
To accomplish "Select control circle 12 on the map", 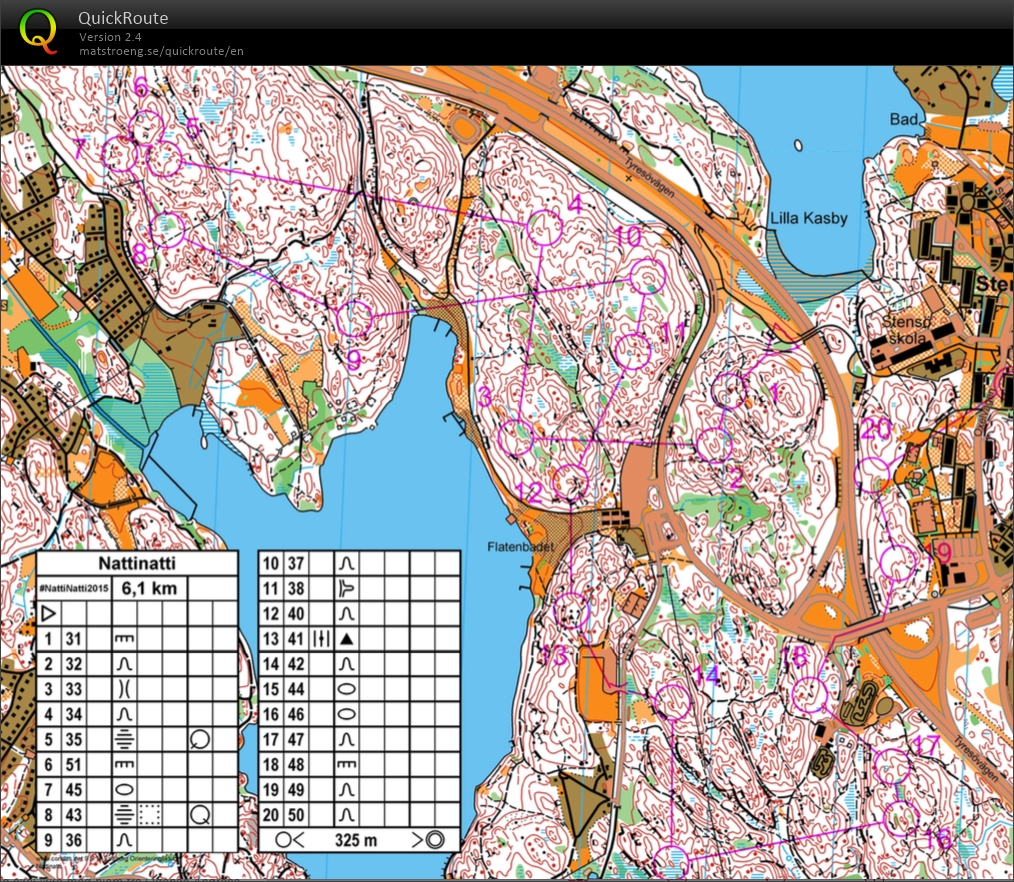I will [x=571, y=482].
